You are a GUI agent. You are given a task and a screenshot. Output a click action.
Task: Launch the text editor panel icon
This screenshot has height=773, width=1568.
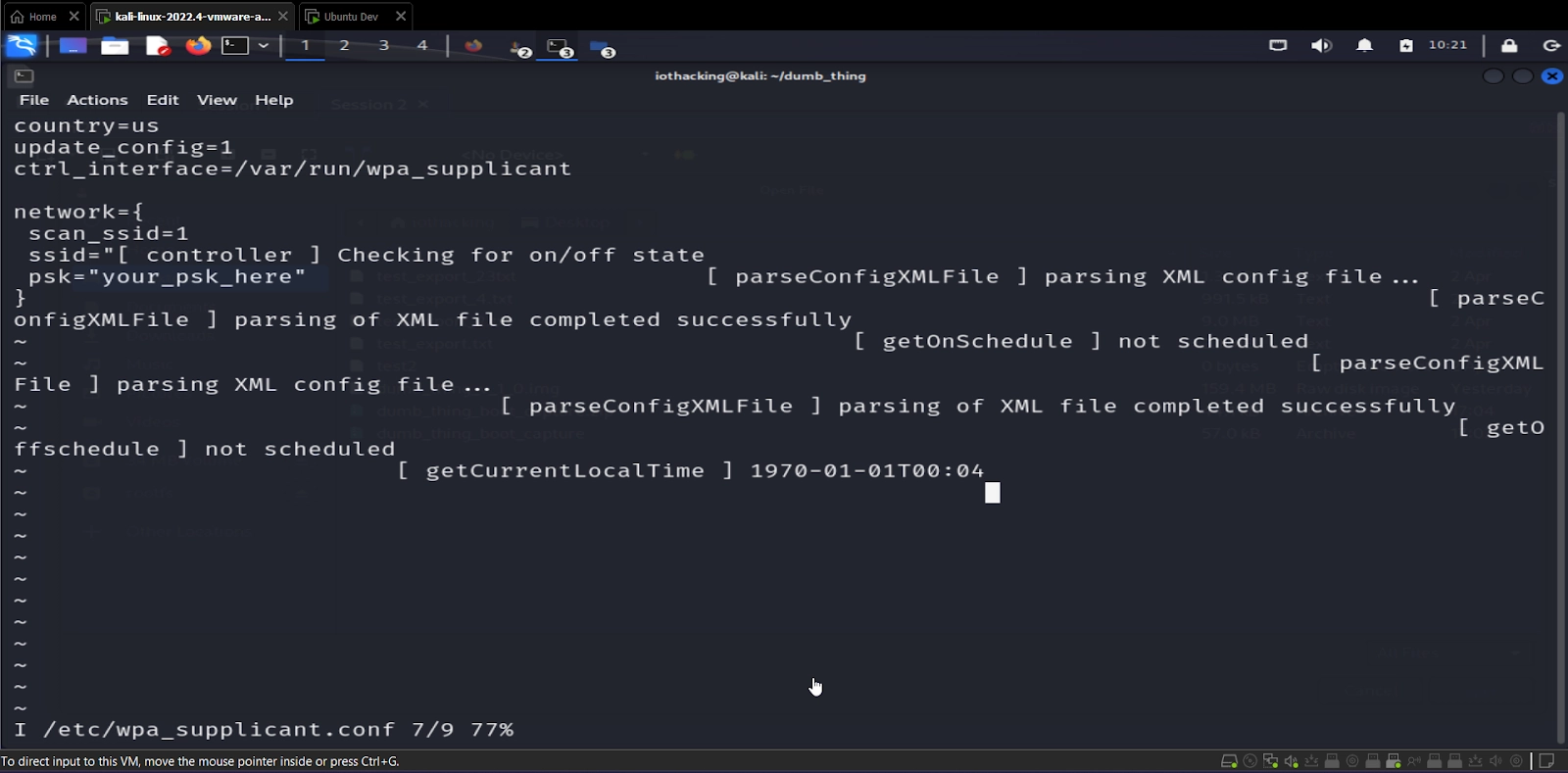point(158,45)
